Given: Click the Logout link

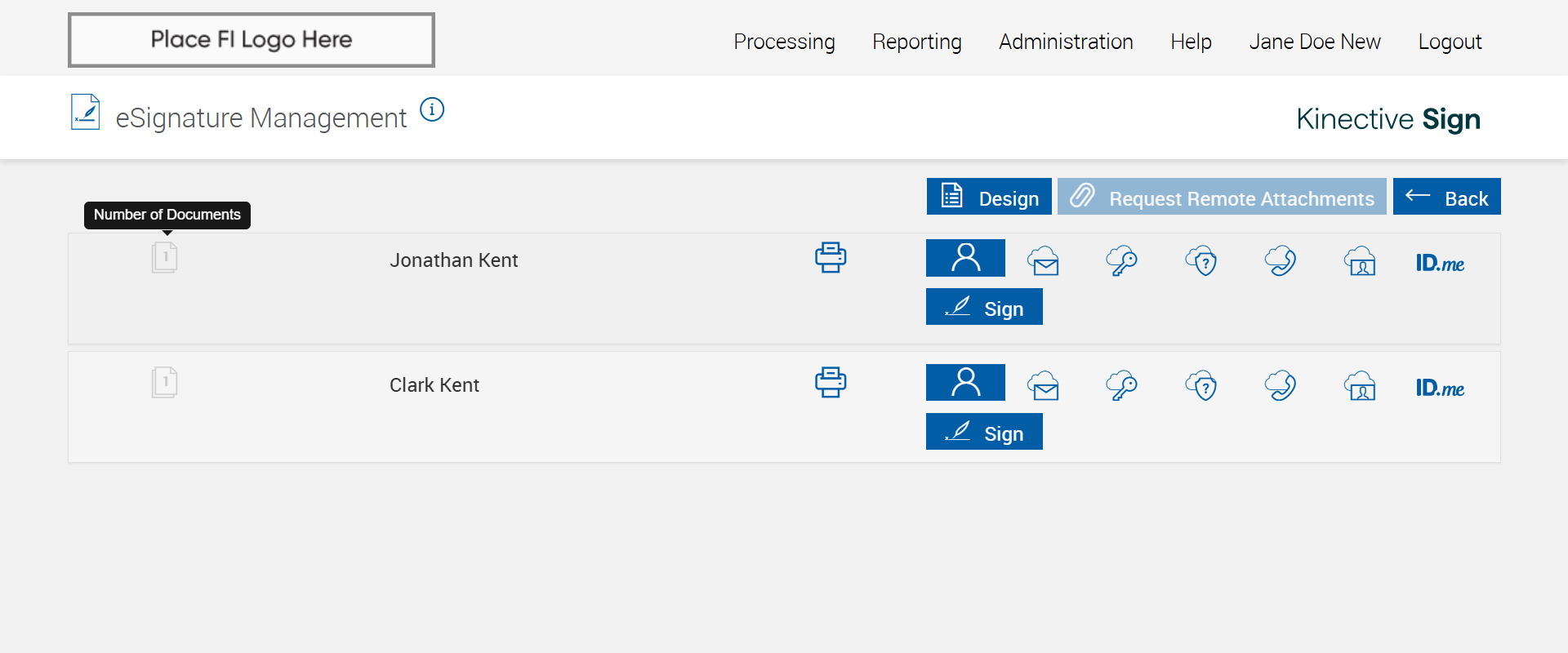Looking at the screenshot, I should [x=1450, y=42].
